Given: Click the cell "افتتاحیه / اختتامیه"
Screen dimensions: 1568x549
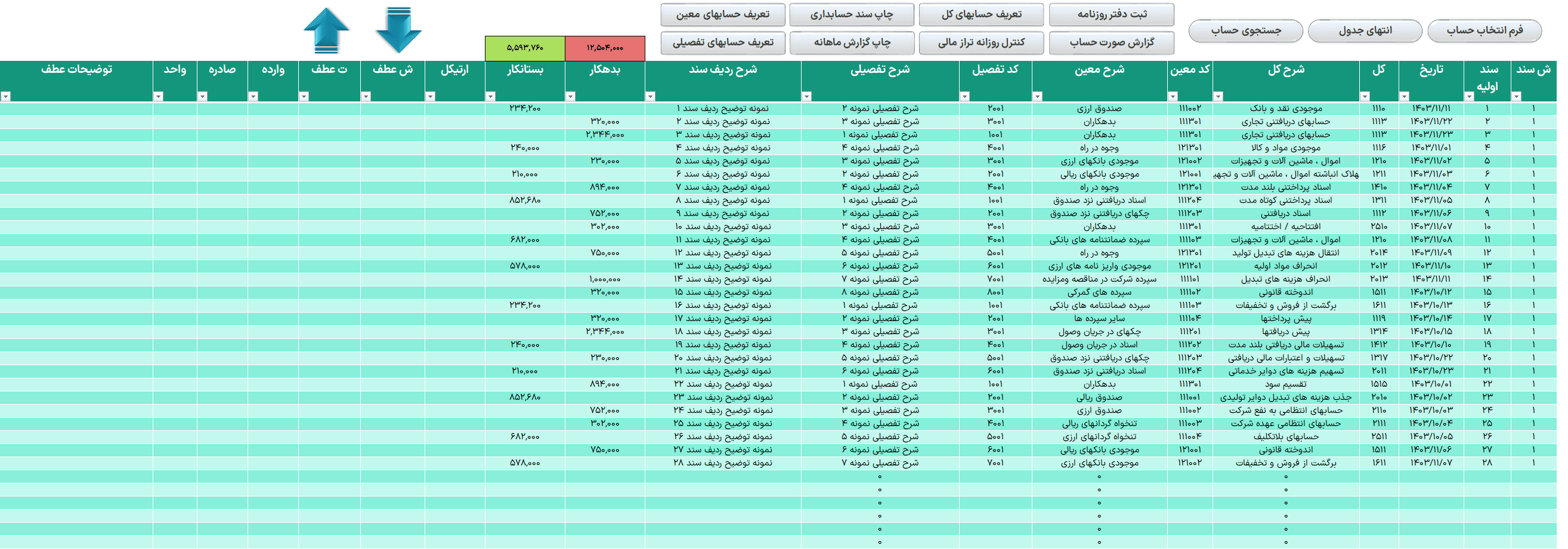Looking at the screenshot, I should [1285, 227].
